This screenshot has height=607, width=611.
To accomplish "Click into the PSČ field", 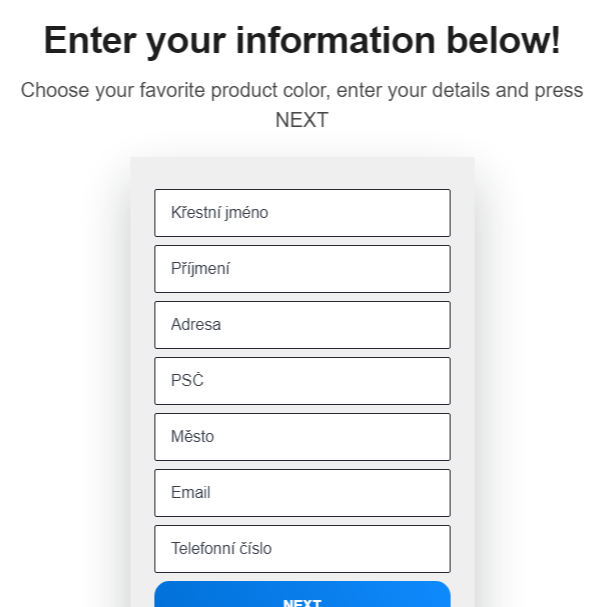I will tap(302, 381).
